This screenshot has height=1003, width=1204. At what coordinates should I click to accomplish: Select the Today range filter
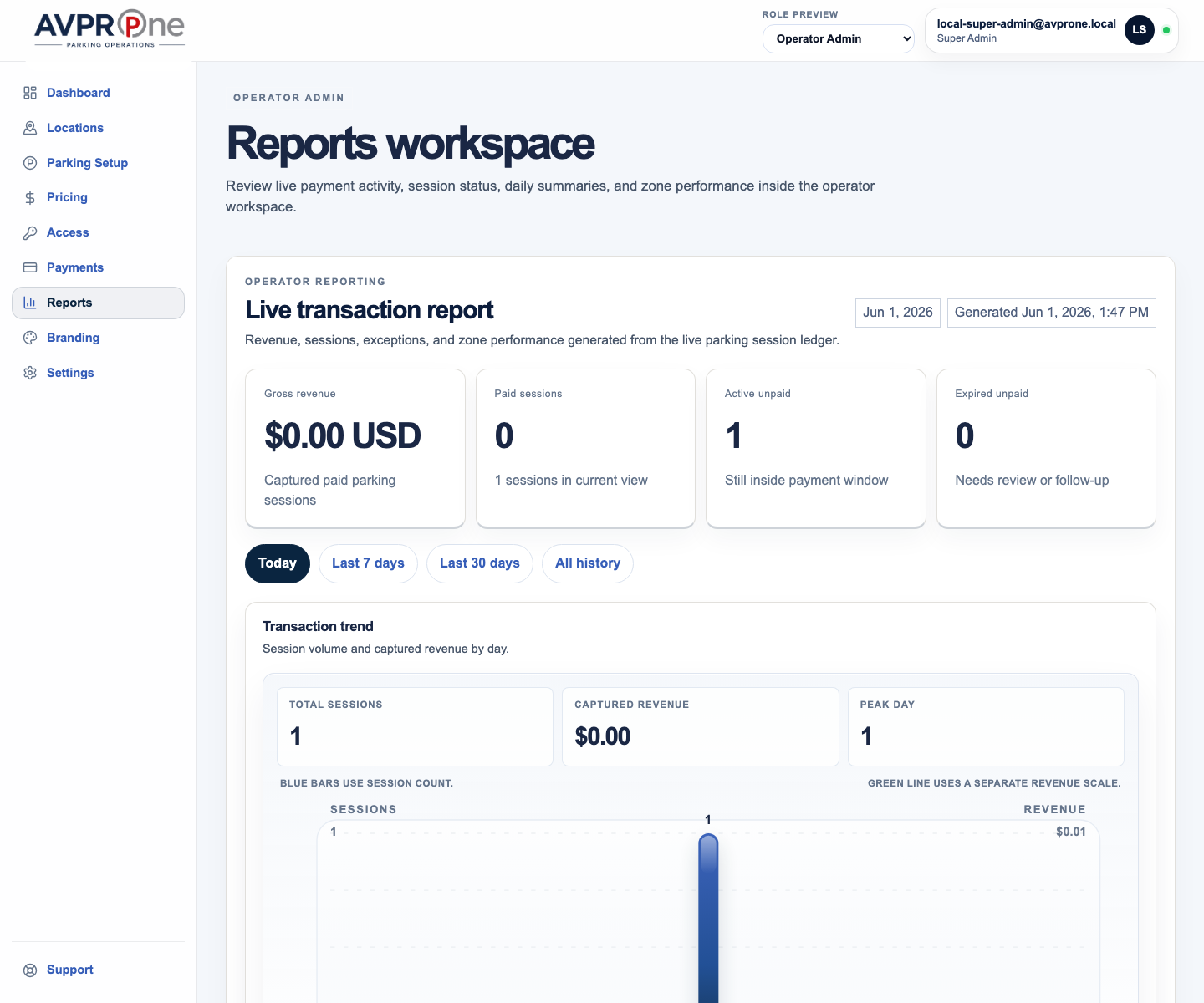[278, 563]
